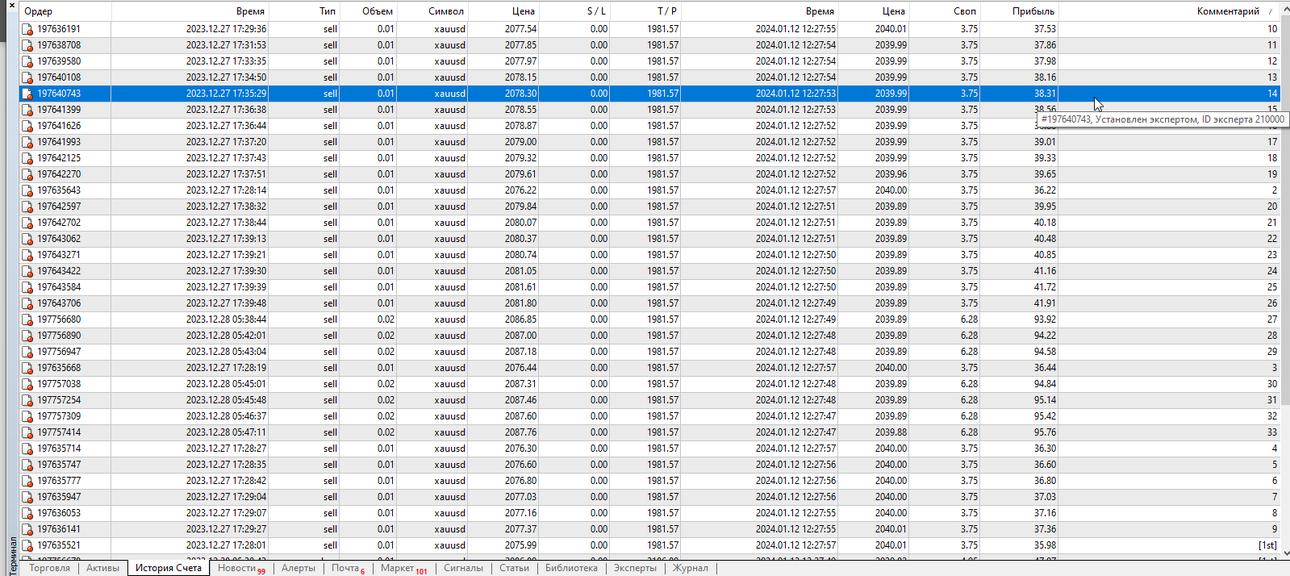Click the order icon for 197756680
1290x576 pixels.
tap(28, 319)
